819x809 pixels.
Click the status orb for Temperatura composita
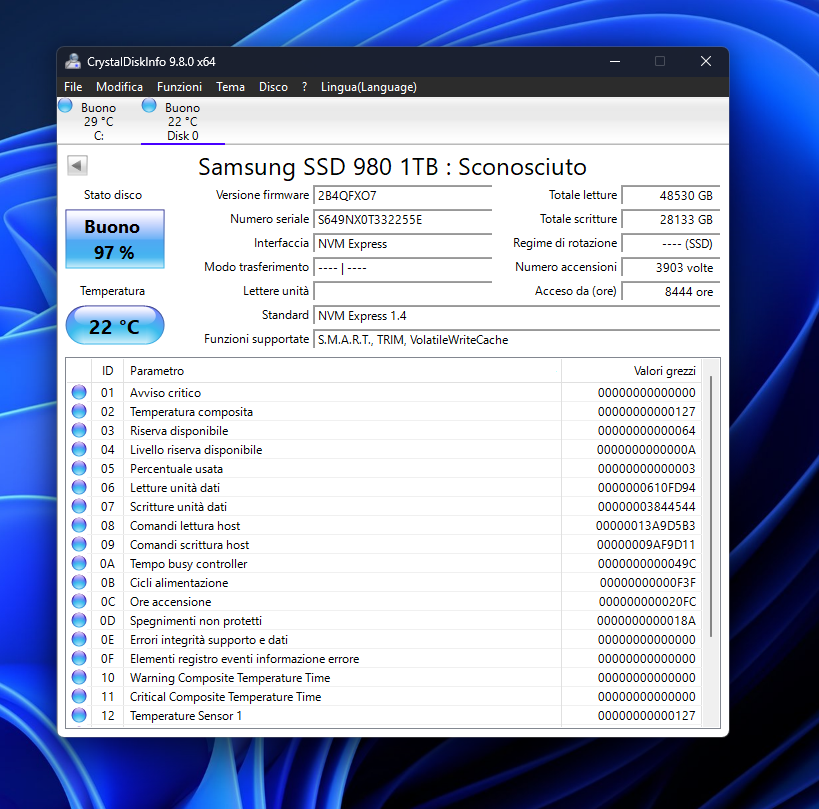point(79,412)
